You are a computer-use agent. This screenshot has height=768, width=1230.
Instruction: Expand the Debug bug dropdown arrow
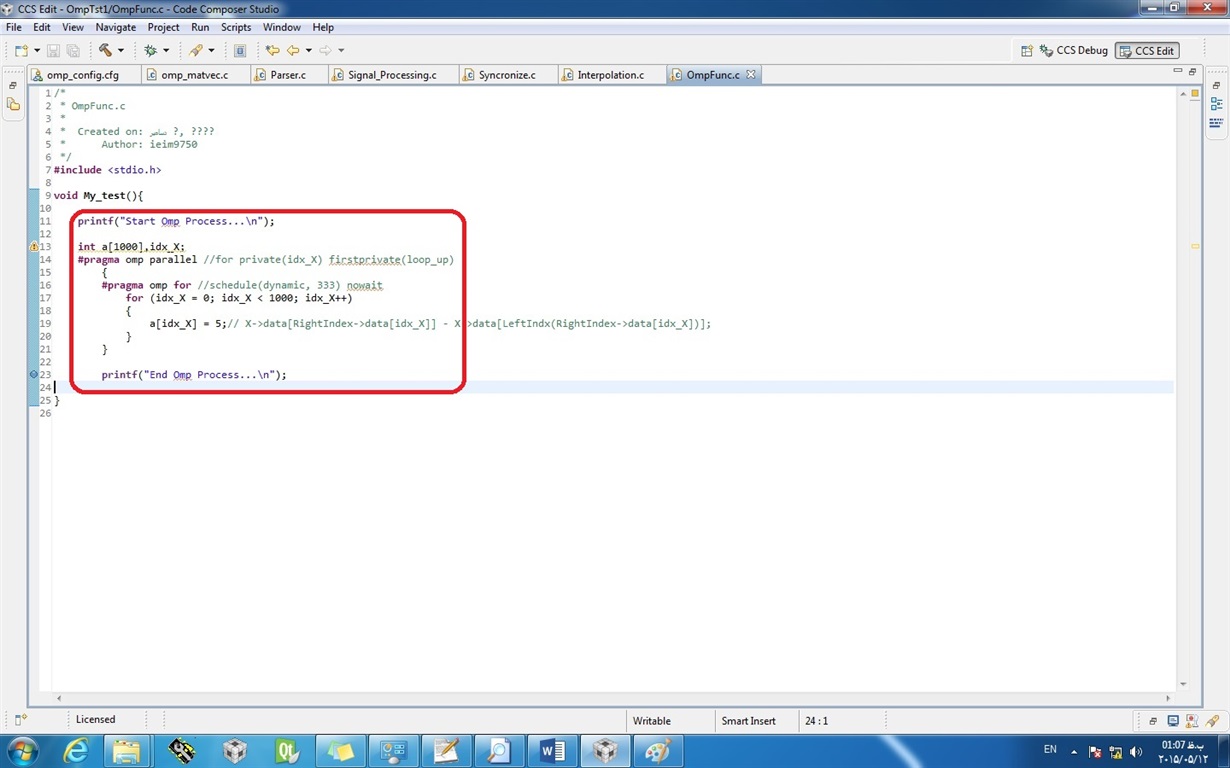coord(166,50)
